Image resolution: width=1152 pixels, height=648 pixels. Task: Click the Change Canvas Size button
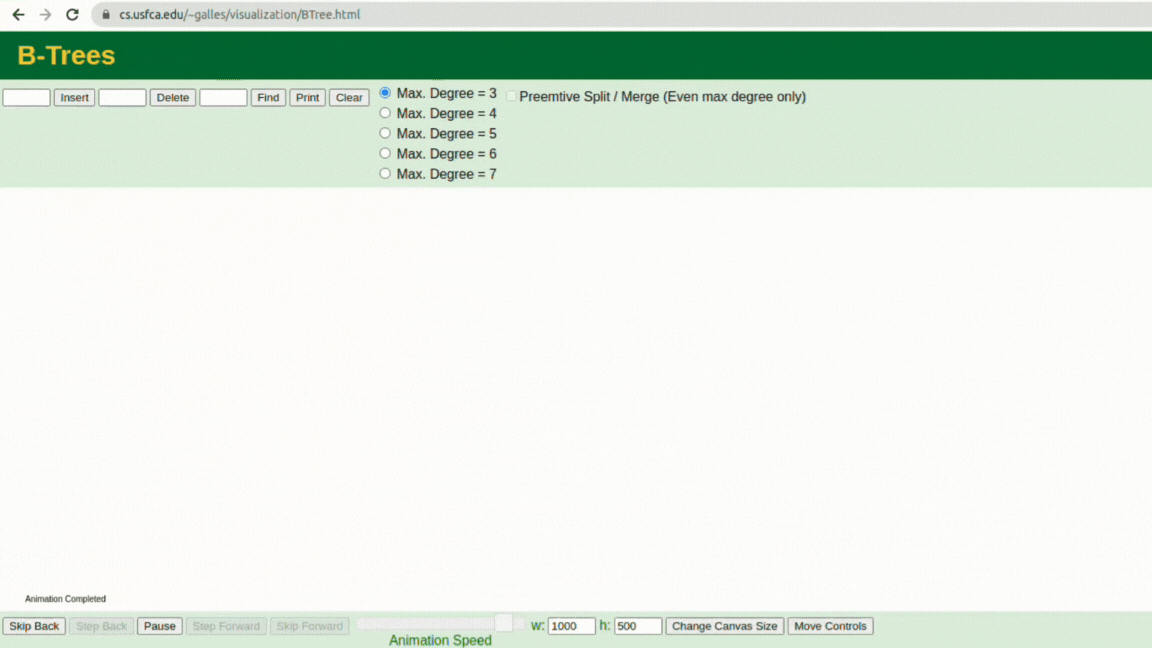click(x=724, y=626)
